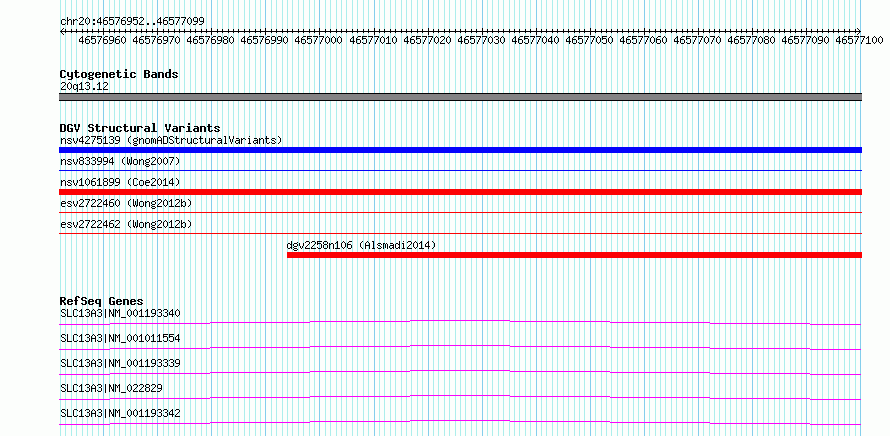
Task: Click ruler position 46577020
Action: (x=427, y=40)
